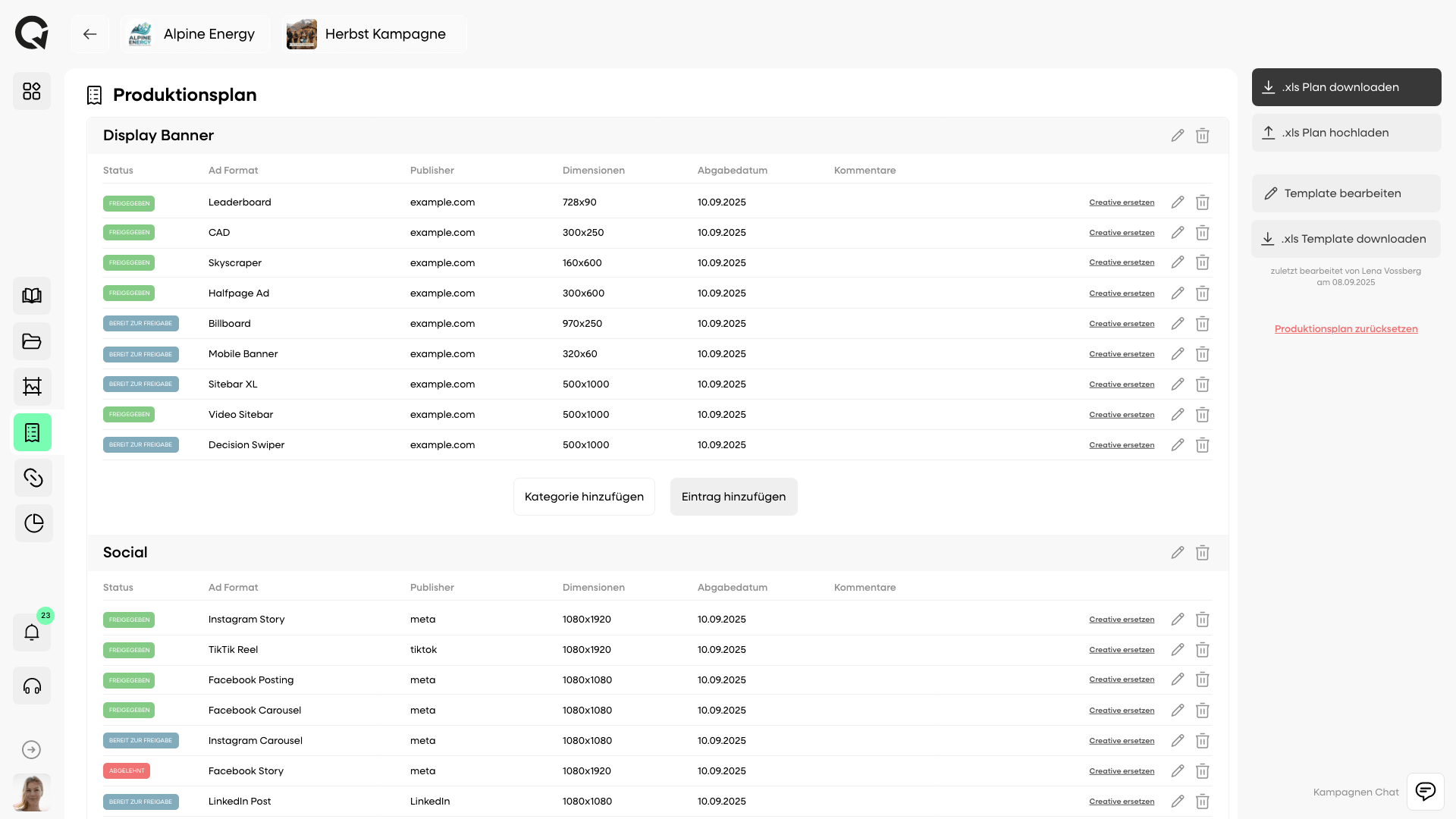Download the plan via .xls Plan downloaden

pos(1346,86)
